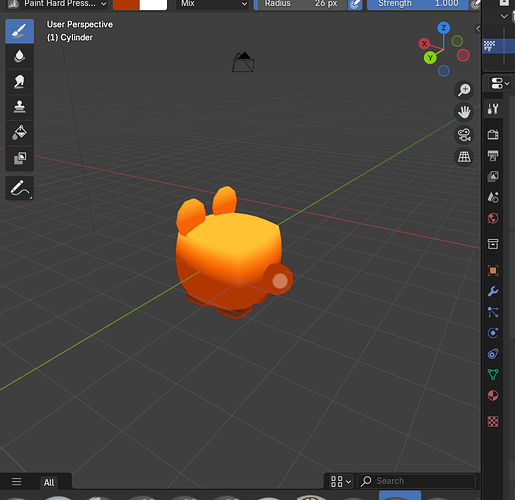Click the asset Search field
Image resolution: width=515 pixels, height=500 pixels.
417,481
